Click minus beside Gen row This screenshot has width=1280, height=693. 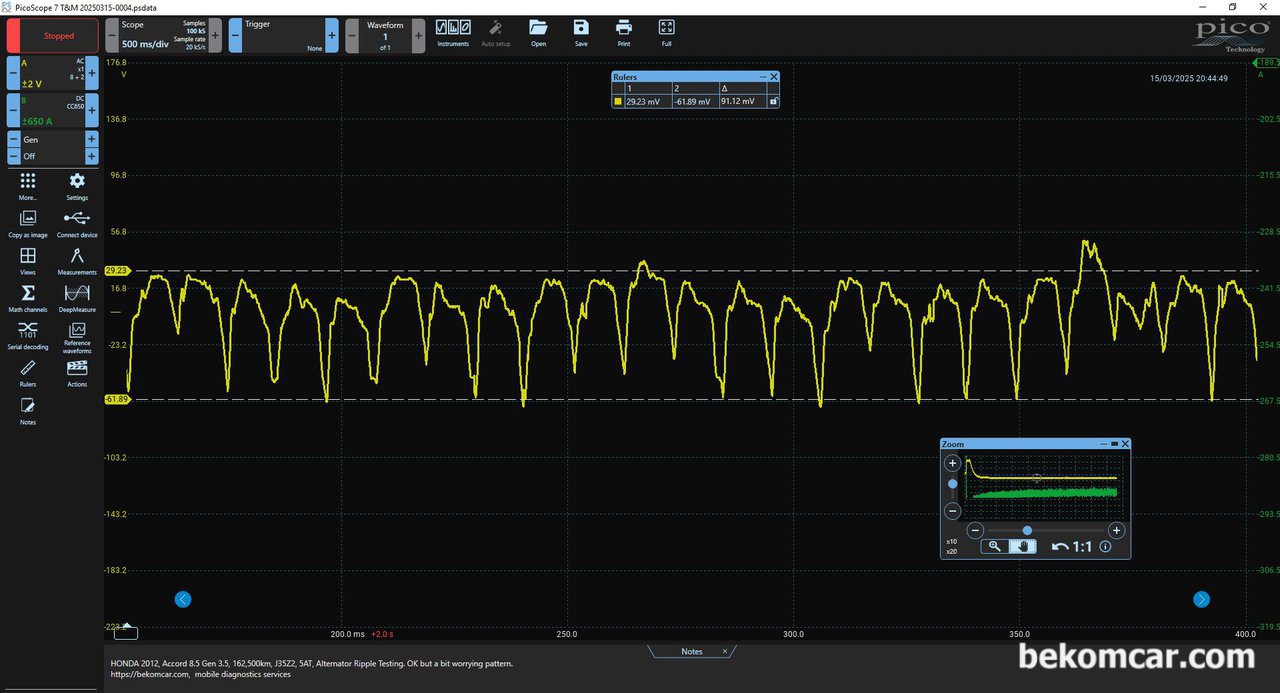(13, 140)
